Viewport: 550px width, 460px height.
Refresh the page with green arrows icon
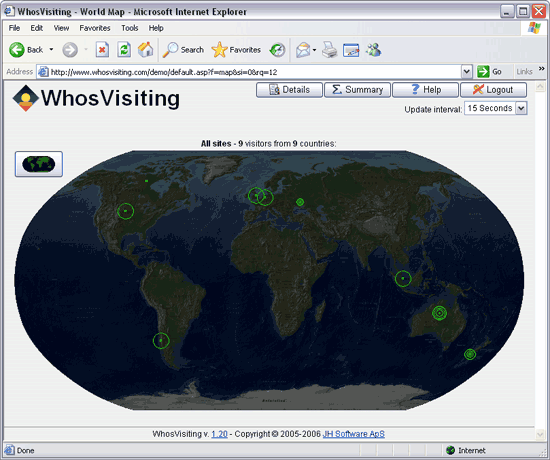tap(124, 50)
